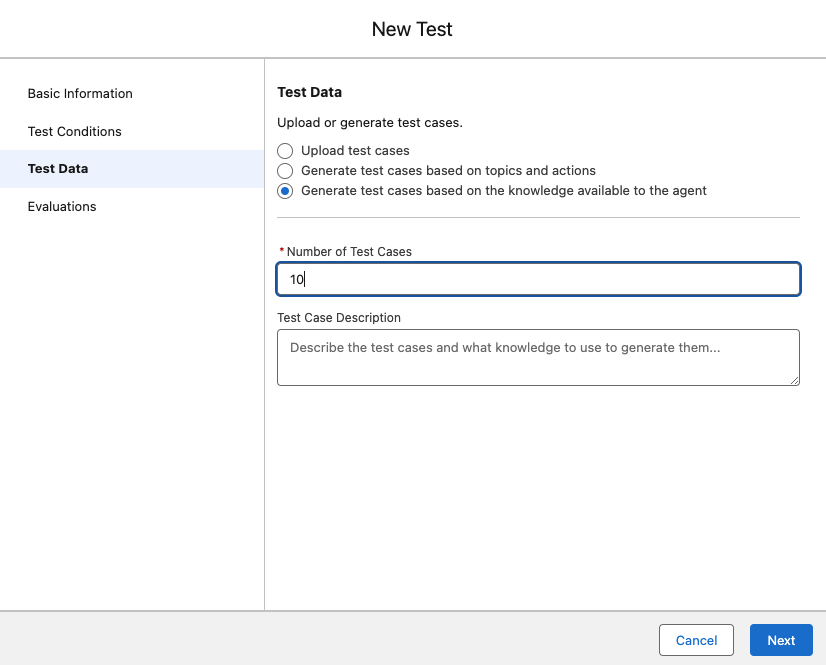Cancel the New Test dialog
Viewport: 826px width, 665px height.
click(696, 640)
